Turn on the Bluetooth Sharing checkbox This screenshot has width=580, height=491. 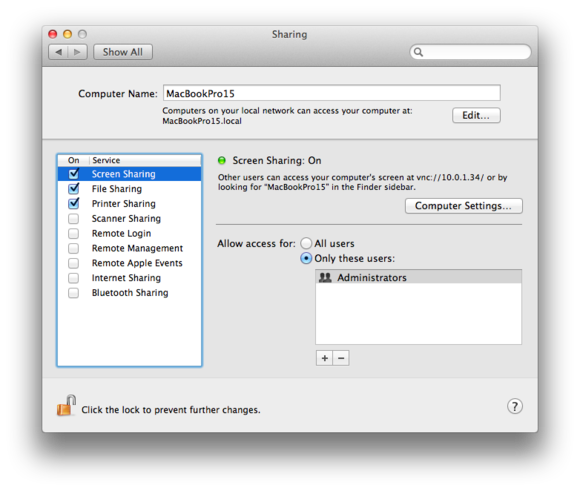point(74,293)
